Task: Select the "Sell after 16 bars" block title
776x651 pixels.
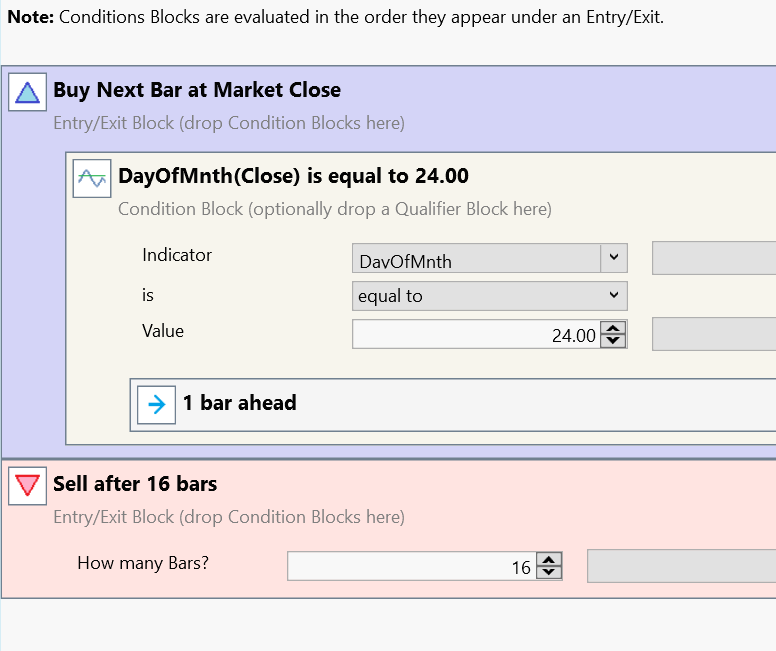Action: pos(135,484)
